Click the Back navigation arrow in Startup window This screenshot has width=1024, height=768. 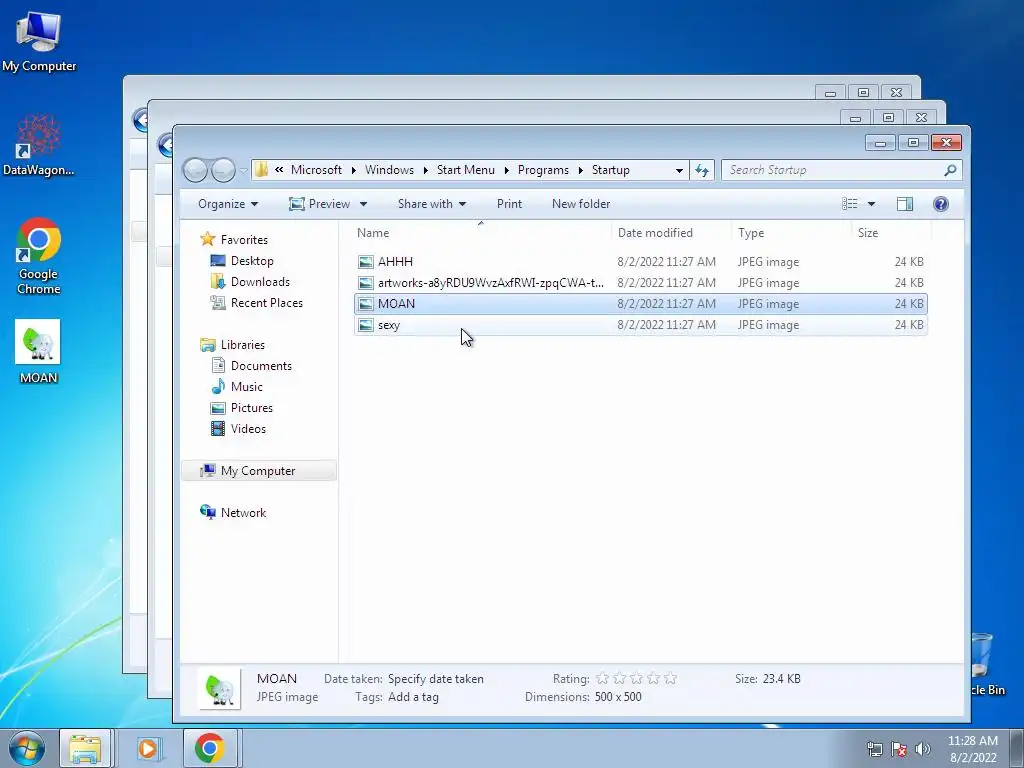tap(195, 170)
